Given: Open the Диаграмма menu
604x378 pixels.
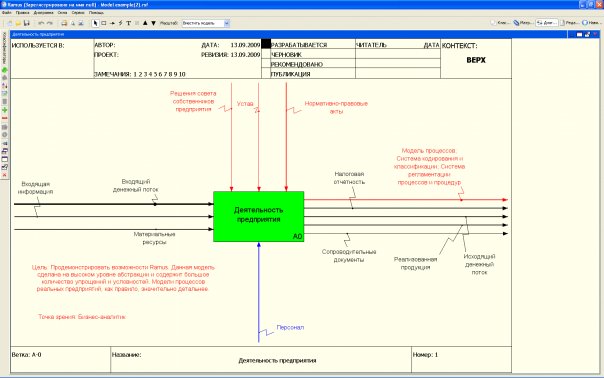Looking at the screenshot, I should point(43,13).
